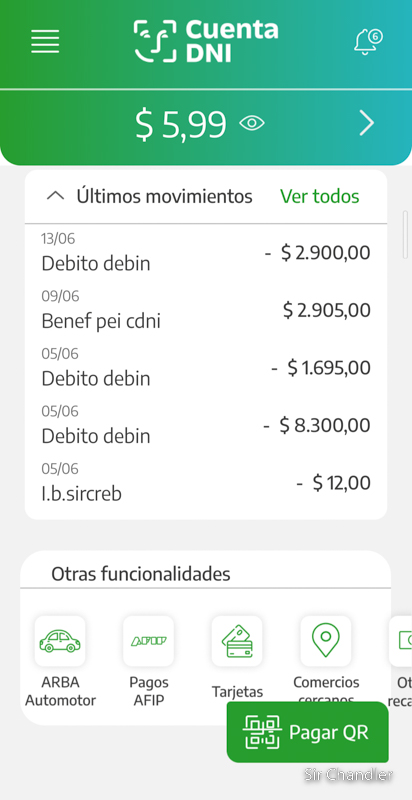Image resolution: width=412 pixels, height=800 pixels.
Task: Select the Benef pei cdni movement
Action: point(206,310)
